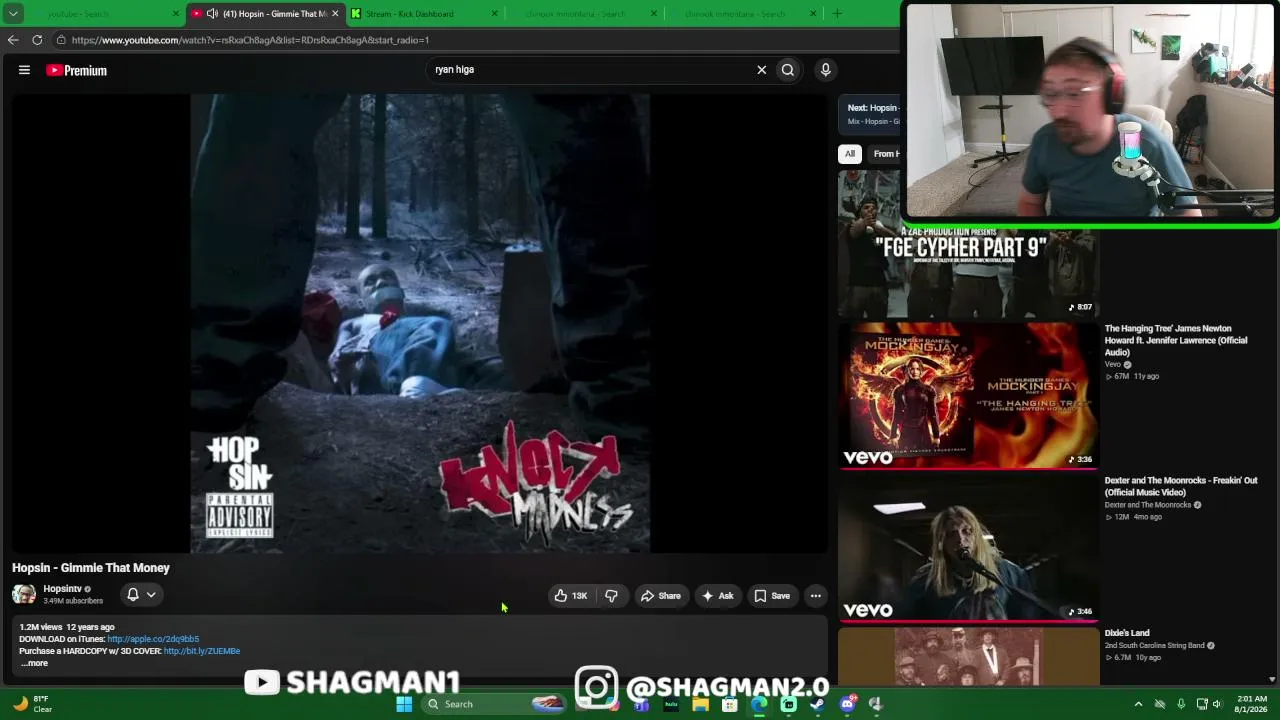The height and width of the screenshot is (720, 1280).
Task: Open File Explorer from the taskbar
Action: point(700,704)
